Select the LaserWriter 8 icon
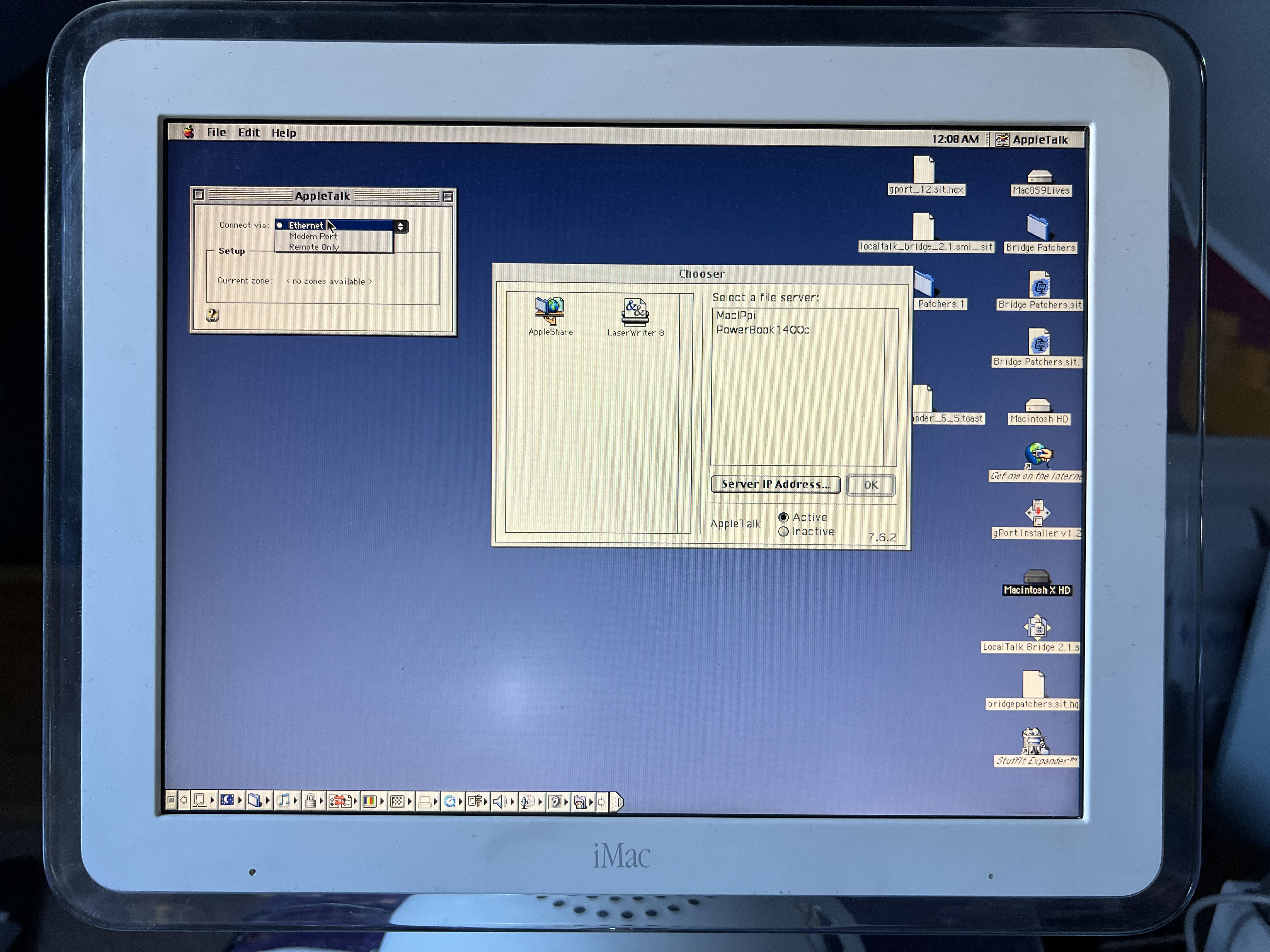The width and height of the screenshot is (1270, 952). click(634, 313)
